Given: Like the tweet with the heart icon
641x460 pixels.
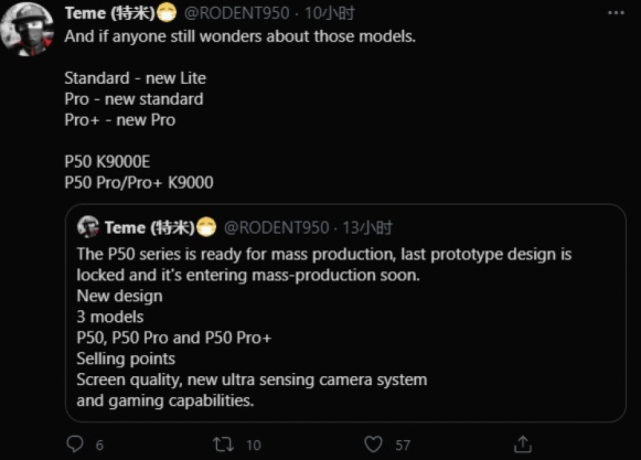Looking at the screenshot, I should pos(373,443).
